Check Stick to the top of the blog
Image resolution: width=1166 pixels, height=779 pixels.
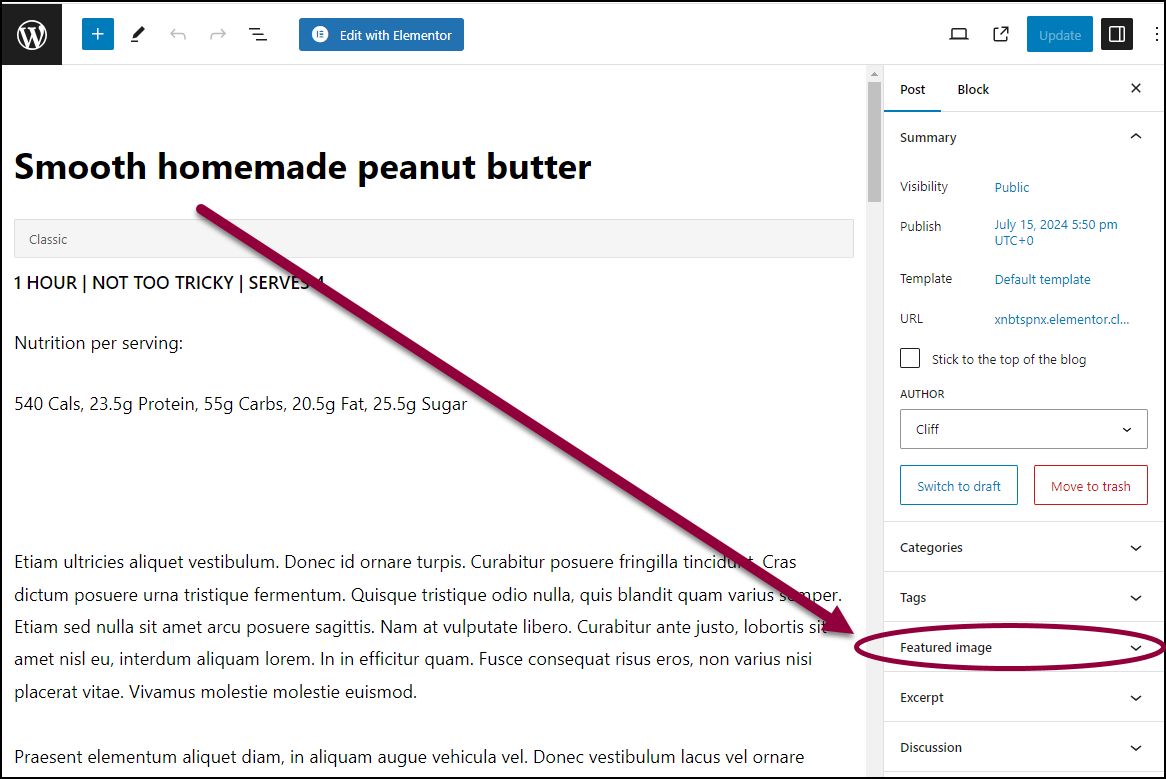tap(909, 358)
